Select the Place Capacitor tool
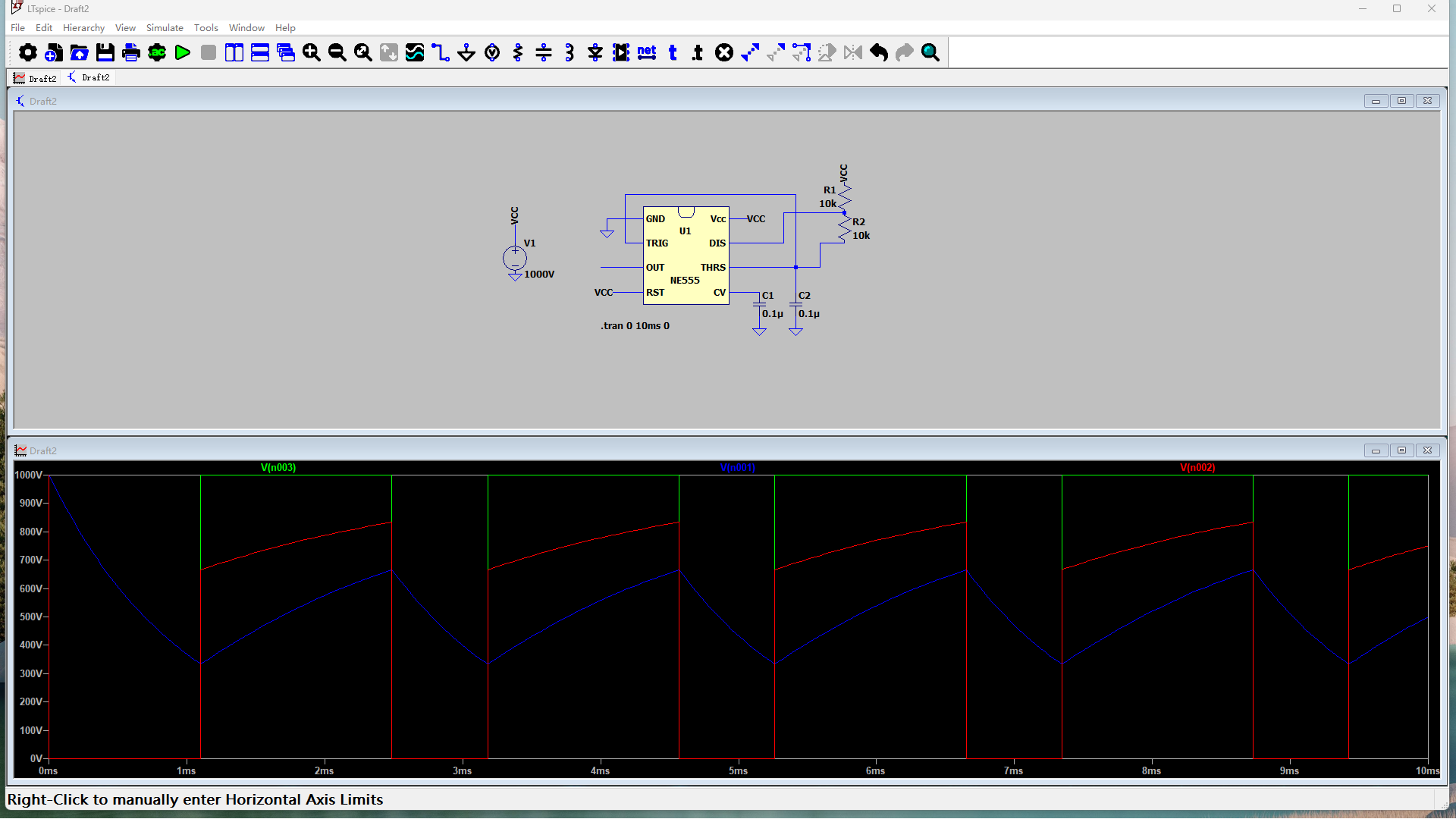Screen dimensions: 1456x819 click(x=544, y=52)
